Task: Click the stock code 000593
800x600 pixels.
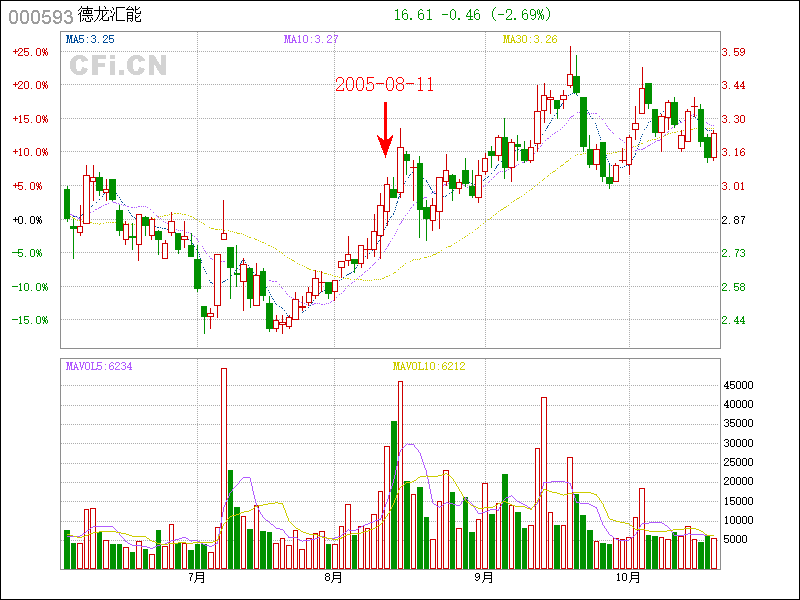Action: pyautogui.click(x=35, y=16)
